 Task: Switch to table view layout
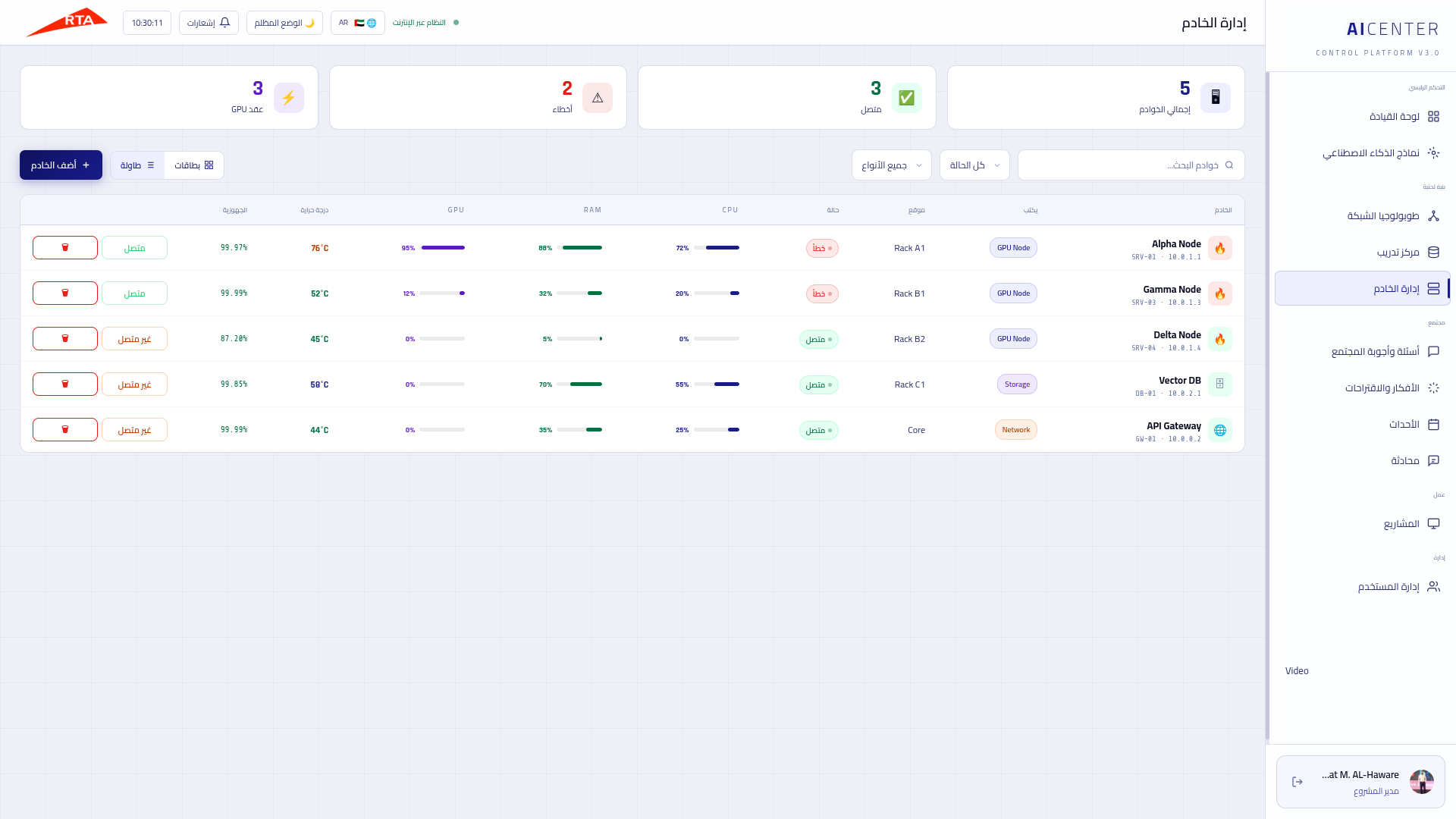(137, 165)
